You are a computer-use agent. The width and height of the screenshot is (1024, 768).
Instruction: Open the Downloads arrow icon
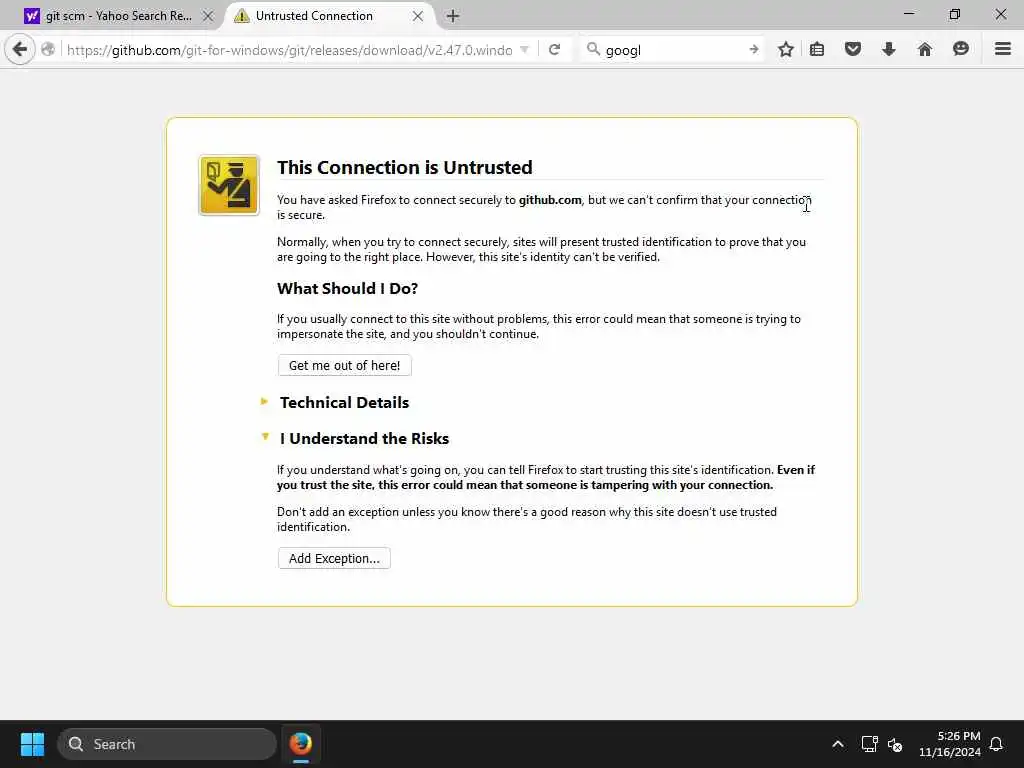pos(889,49)
